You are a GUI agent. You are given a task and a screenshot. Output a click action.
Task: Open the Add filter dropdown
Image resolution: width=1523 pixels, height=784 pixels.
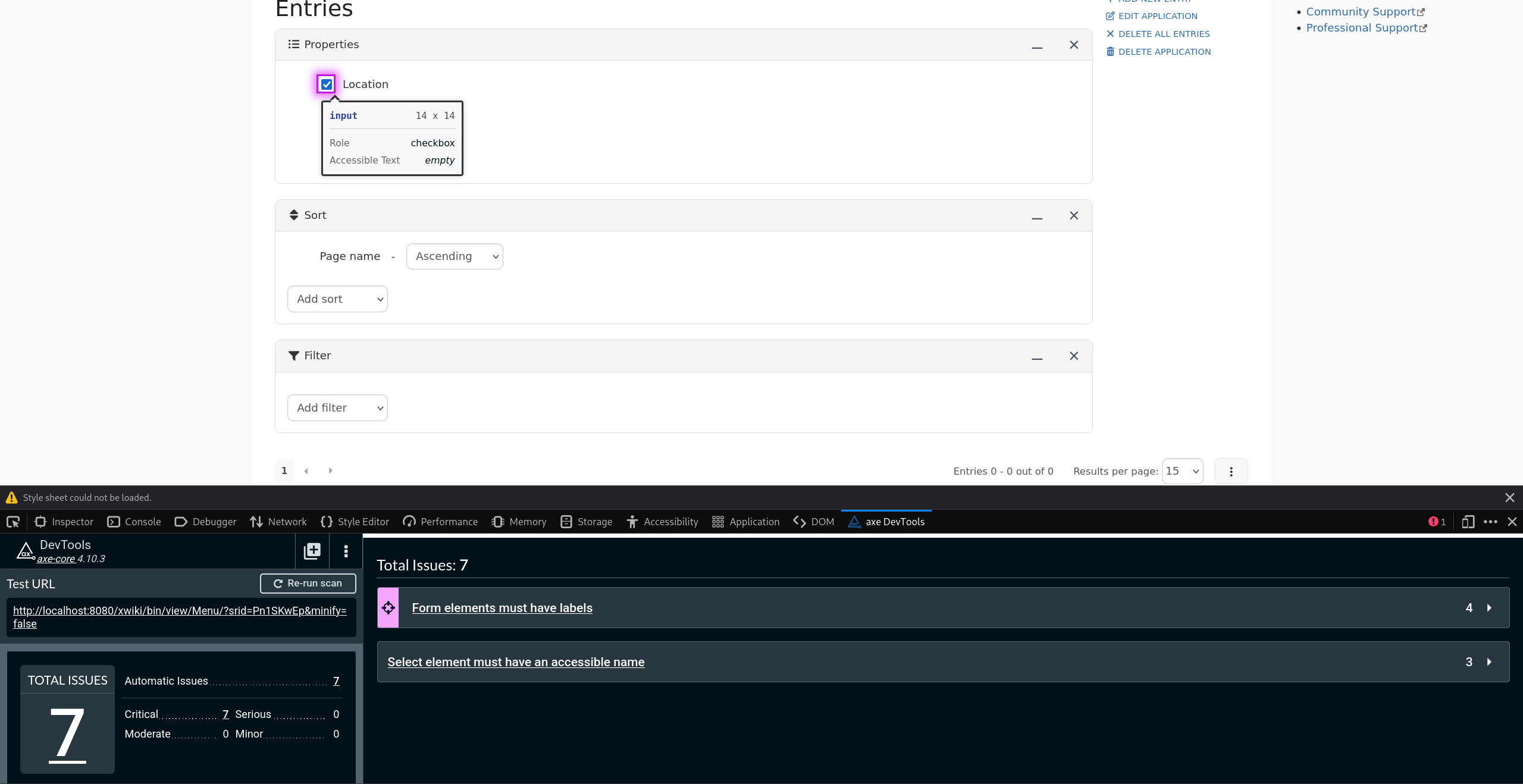point(337,408)
